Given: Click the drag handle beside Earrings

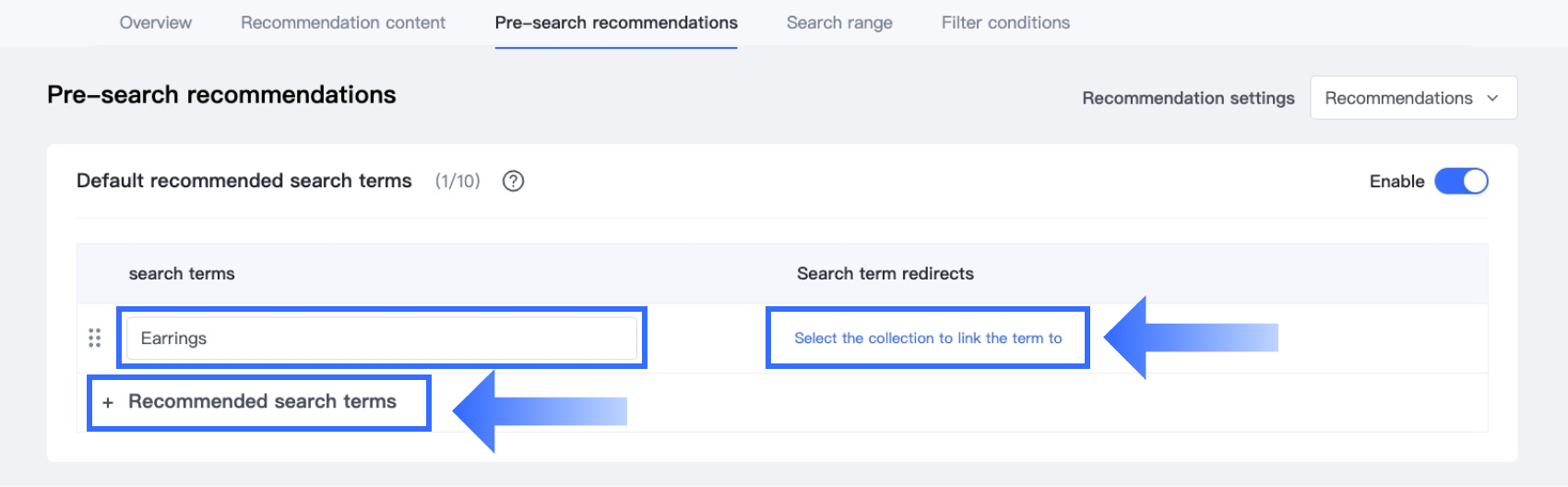Looking at the screenshot, I should pos(94,339).
